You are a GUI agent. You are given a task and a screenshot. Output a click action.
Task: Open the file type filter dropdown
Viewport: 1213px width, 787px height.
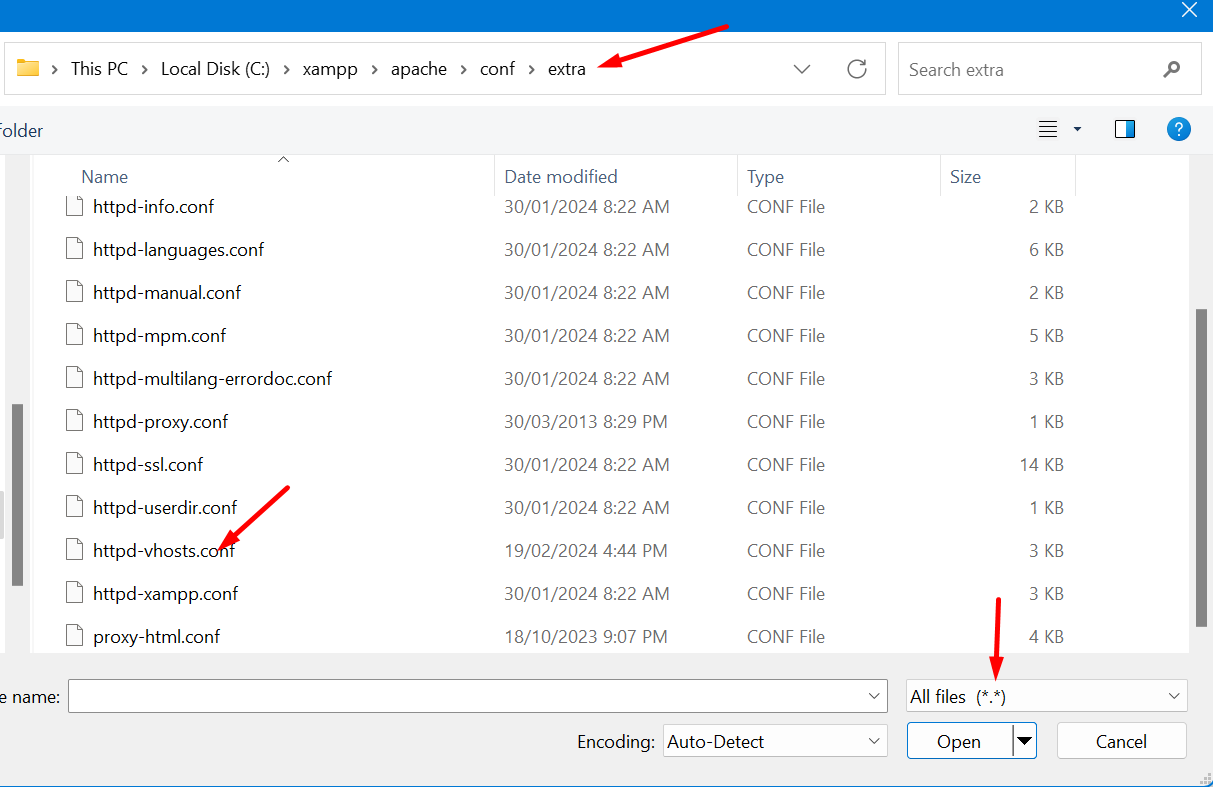(1045, 695)
